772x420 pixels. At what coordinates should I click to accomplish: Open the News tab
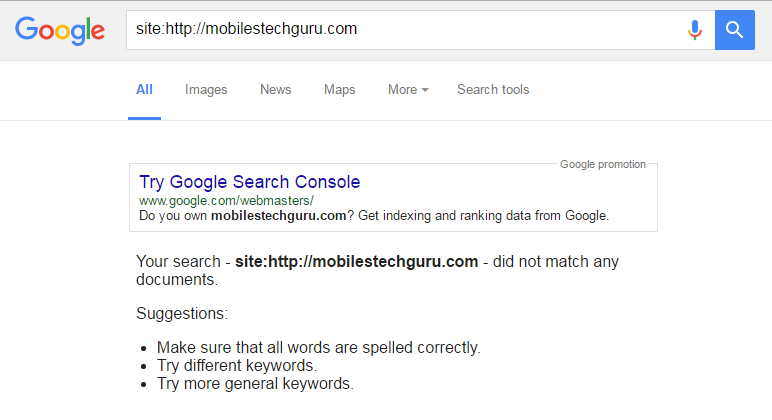275,90
